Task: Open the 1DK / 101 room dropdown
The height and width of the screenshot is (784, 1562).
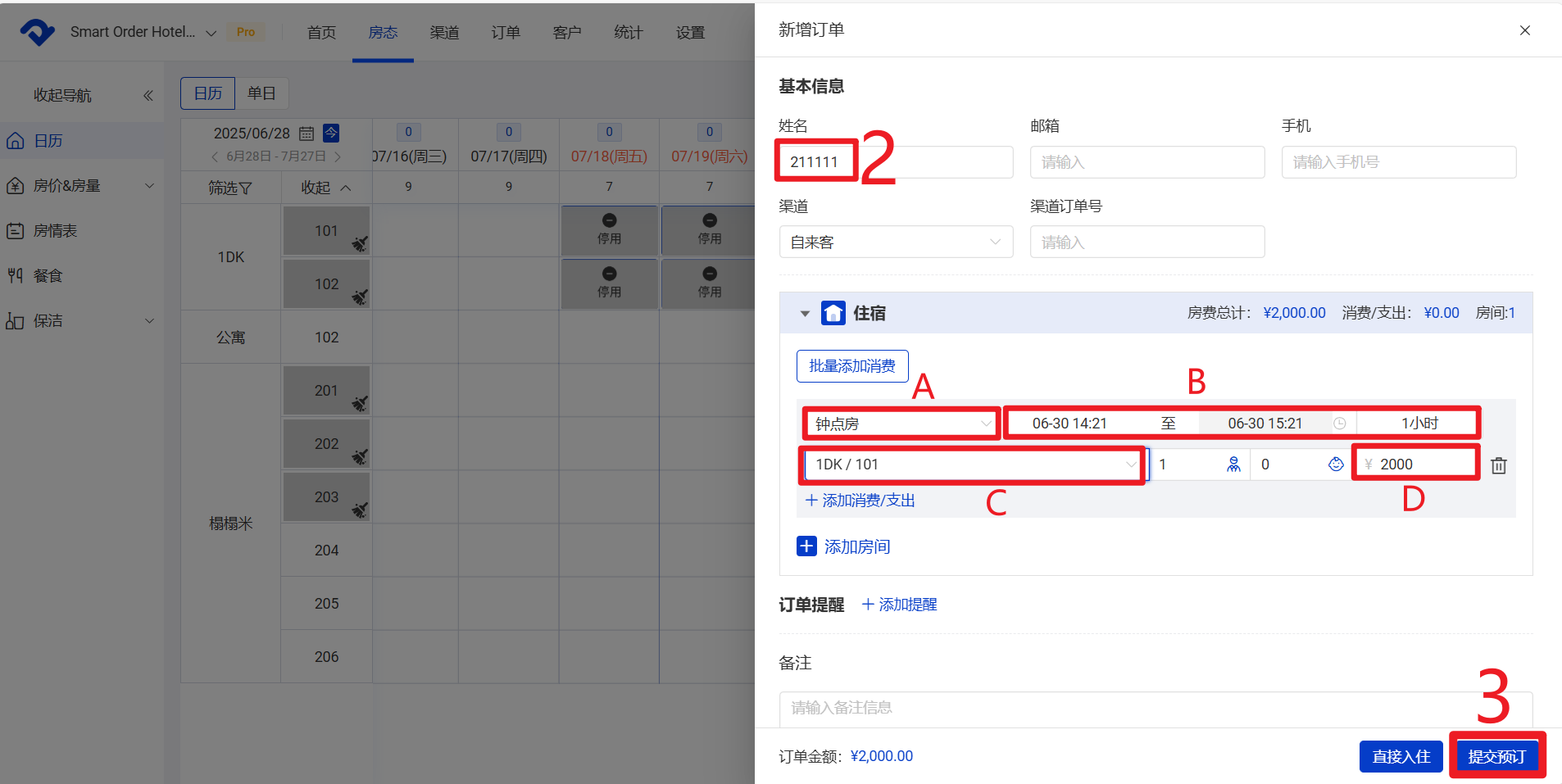Action: (x=974, y=465)
